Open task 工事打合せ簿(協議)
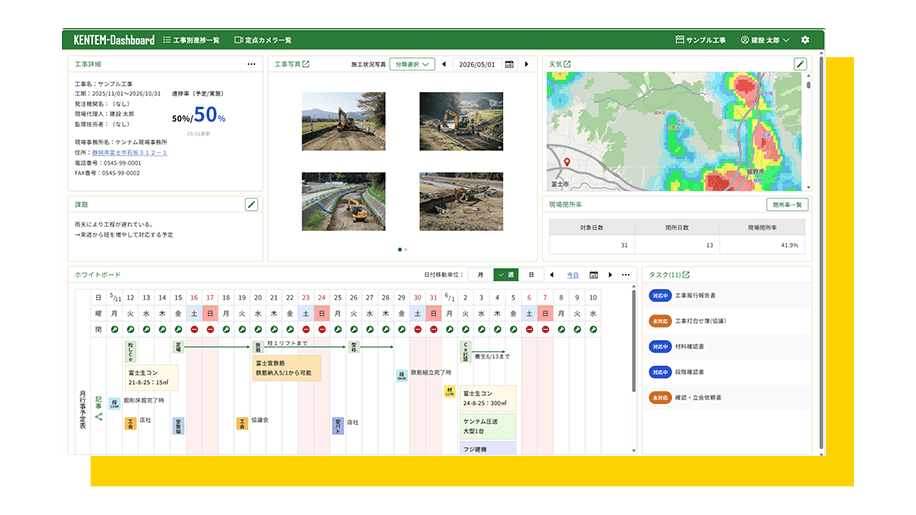The height and width of the screenshot is (515, 916). (700, 321)
